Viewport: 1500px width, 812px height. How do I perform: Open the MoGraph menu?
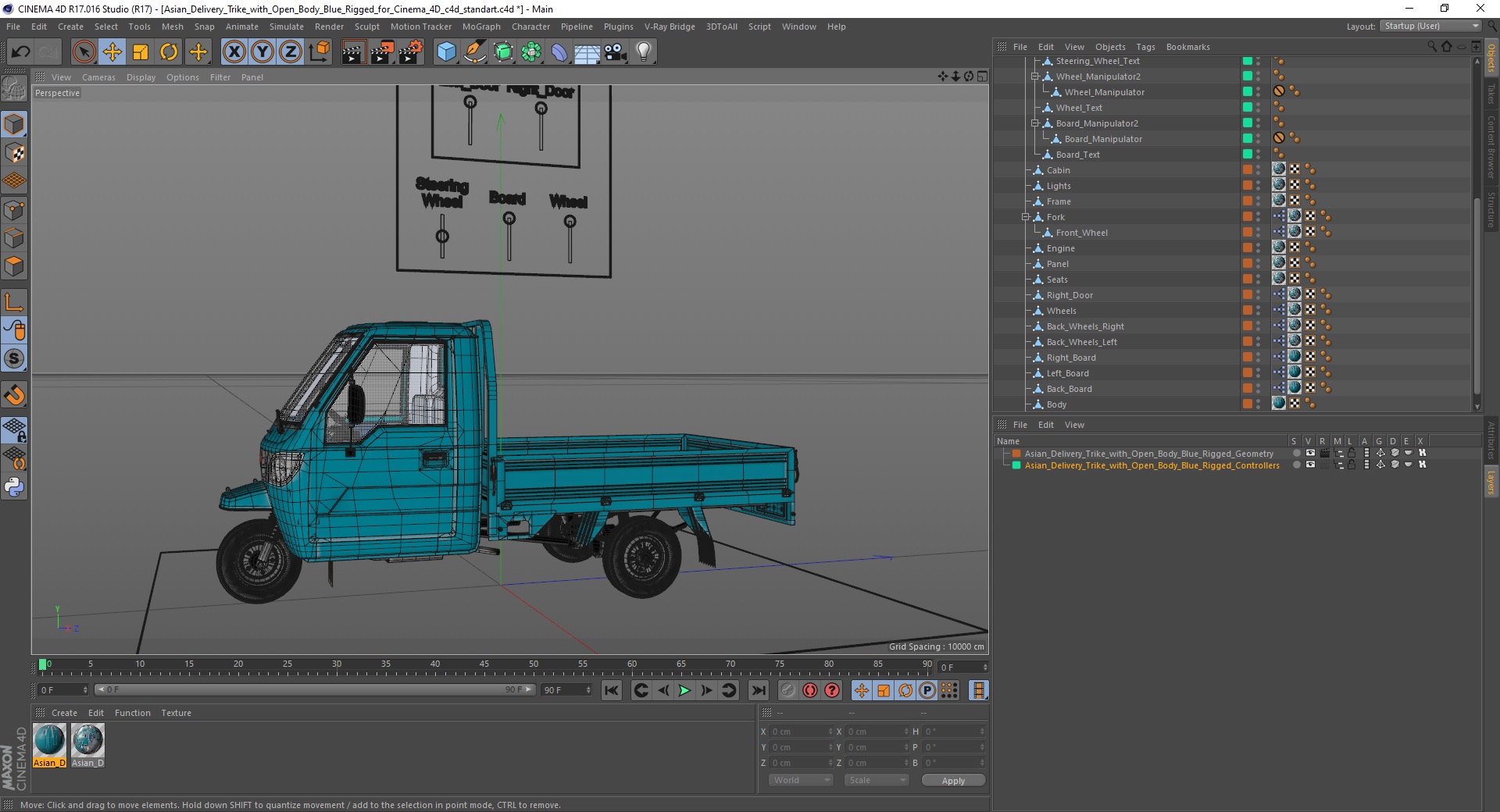[481, 27]
